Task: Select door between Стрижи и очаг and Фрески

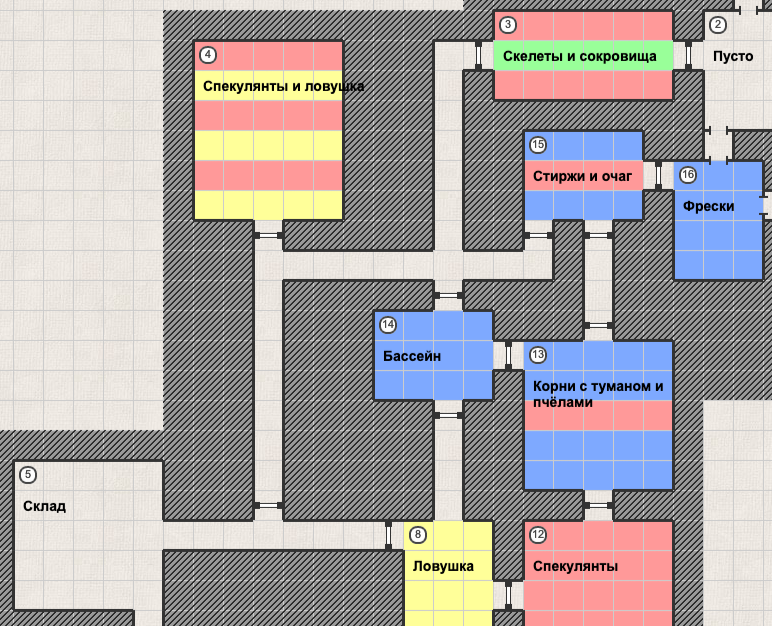Action: point(658,175)
